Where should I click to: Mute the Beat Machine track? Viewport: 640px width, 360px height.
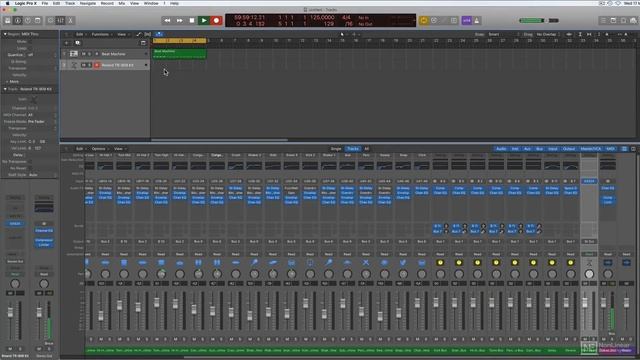pos(84,54)
